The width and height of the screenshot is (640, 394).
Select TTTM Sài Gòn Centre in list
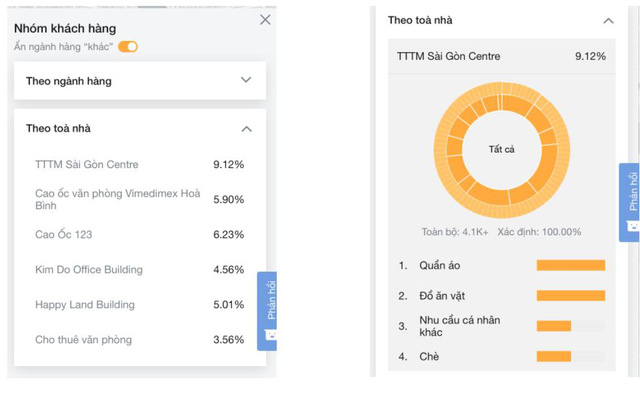click(140, 165)
